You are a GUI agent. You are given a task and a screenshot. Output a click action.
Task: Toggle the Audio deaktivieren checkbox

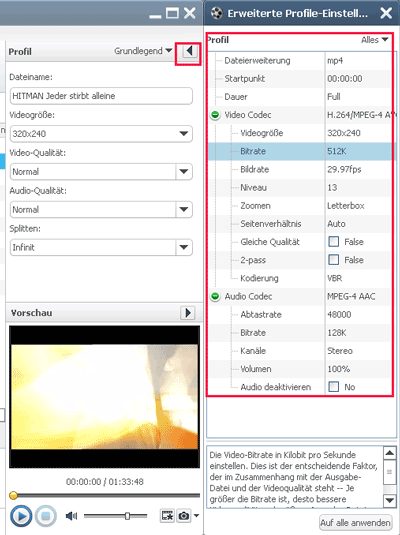[333, 387]
